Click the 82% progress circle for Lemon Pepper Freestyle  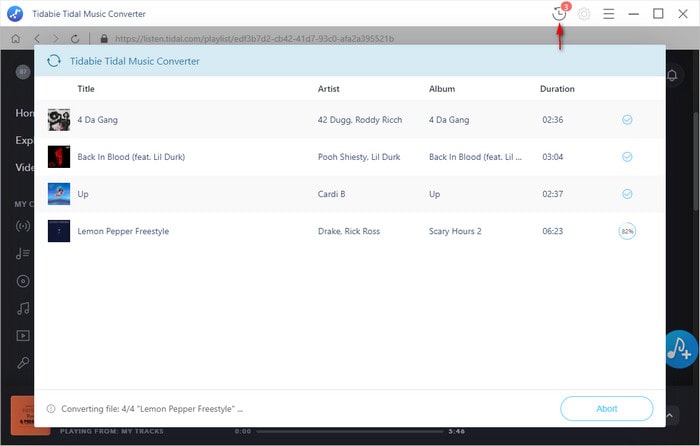click(x=627, y=231)
